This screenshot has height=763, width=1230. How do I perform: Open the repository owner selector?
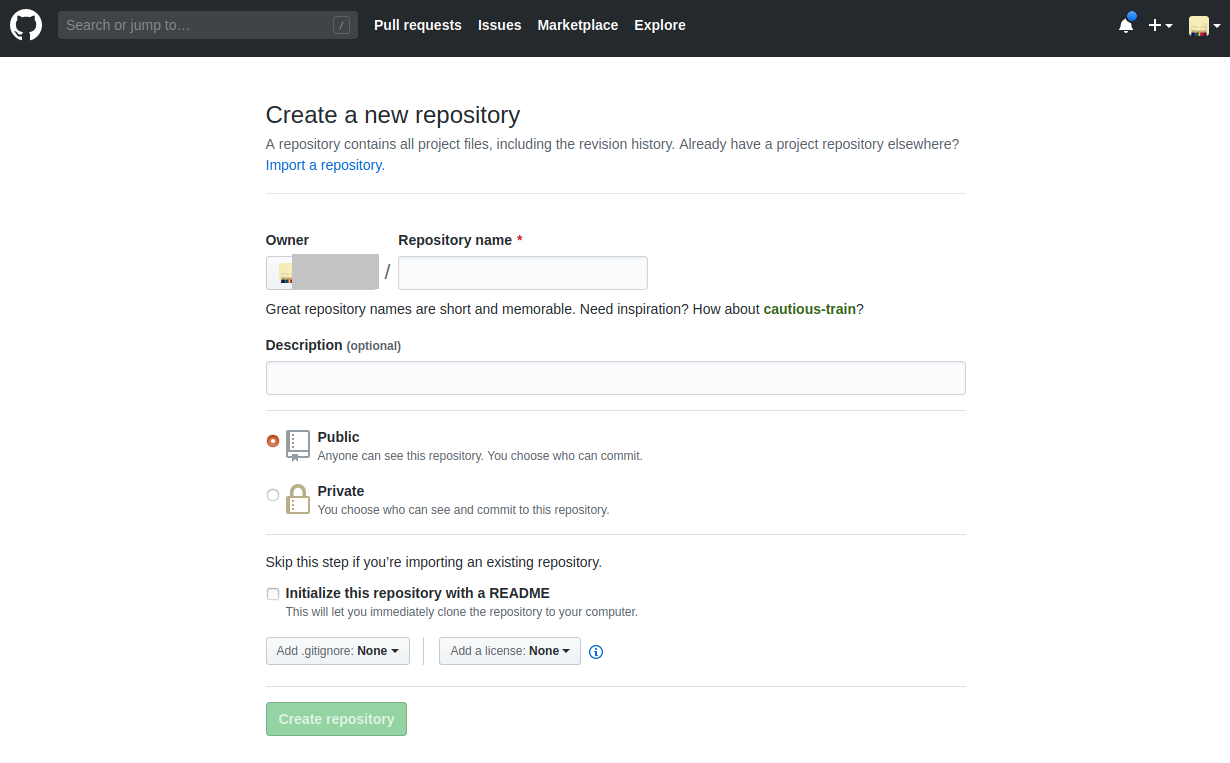[x=322, y=272]
